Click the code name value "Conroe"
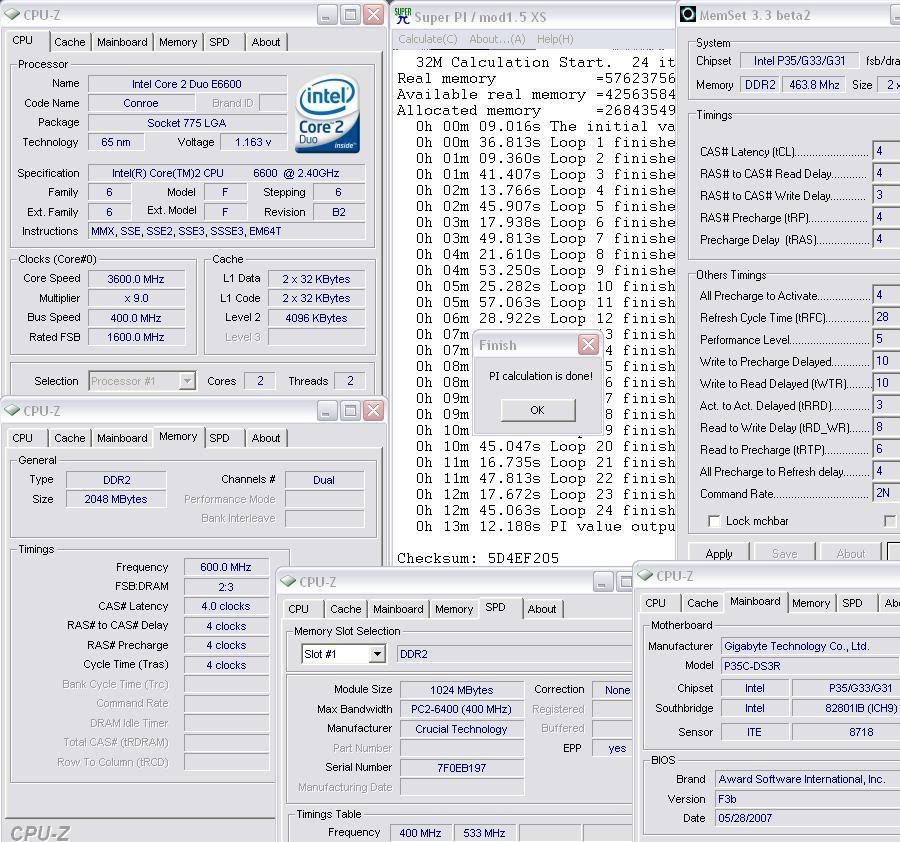Screen dimensions: 900x842 pos(141,103)
